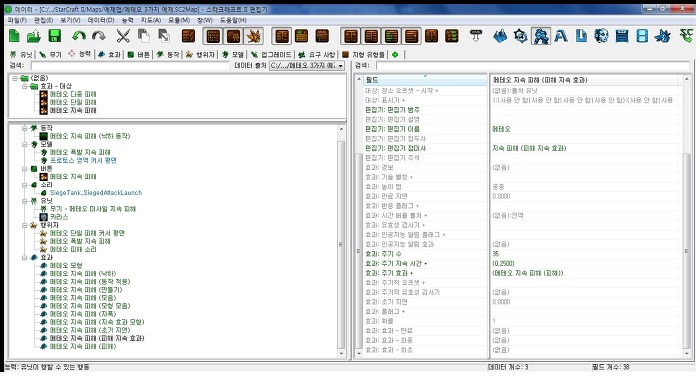Click the Redo arrow icon

[99, 36]
